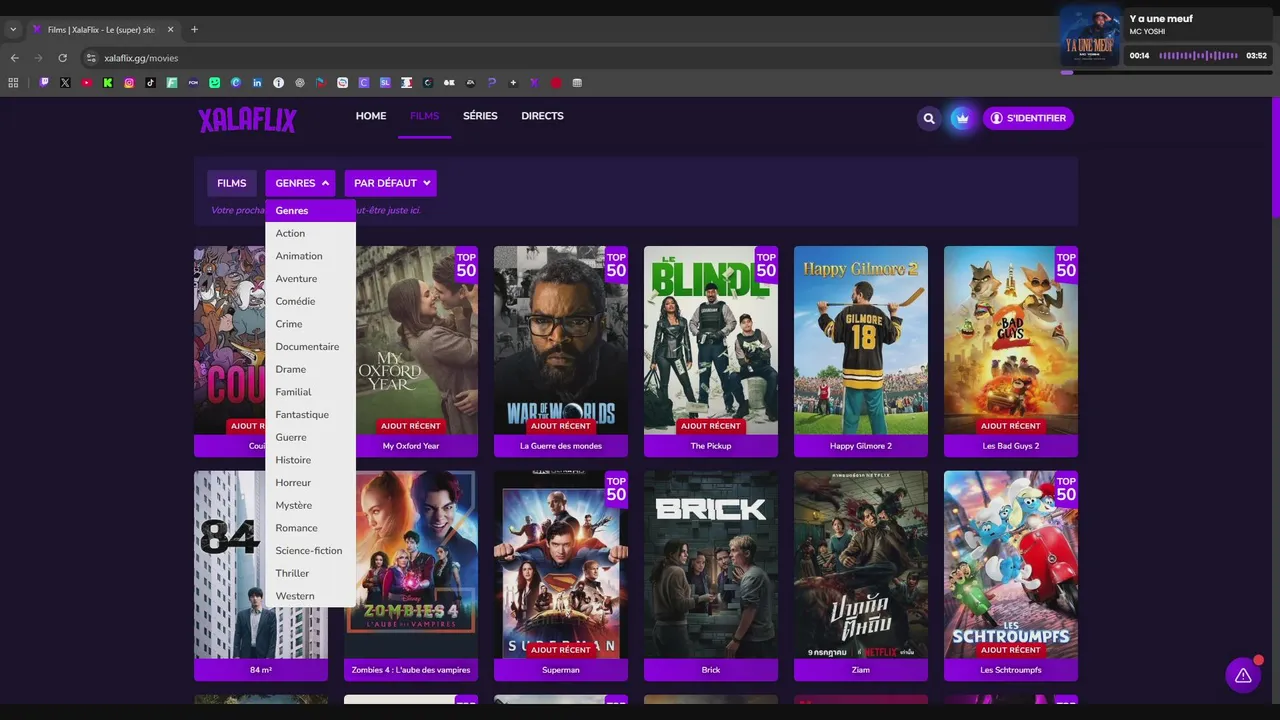1280x720 pixels.
Task: Open the X (Twitter) bookmark icon
Action: point(65,83)
